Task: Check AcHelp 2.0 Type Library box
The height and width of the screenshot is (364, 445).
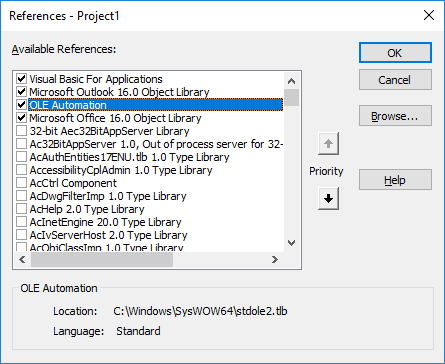Action: (x=21, y=209)
